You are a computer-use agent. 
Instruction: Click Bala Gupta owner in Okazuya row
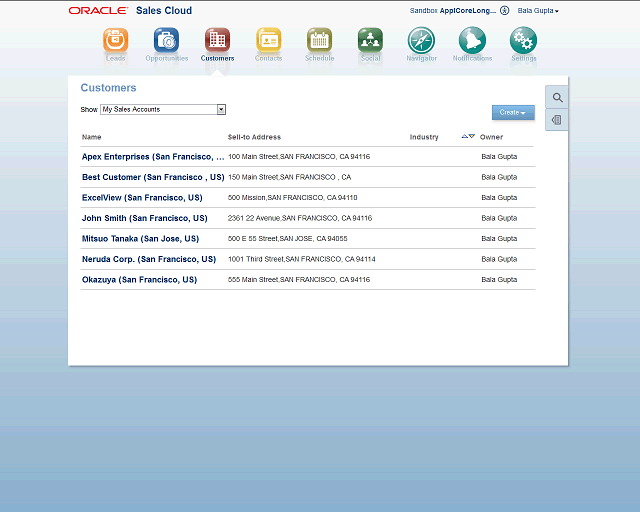point(499,280)
